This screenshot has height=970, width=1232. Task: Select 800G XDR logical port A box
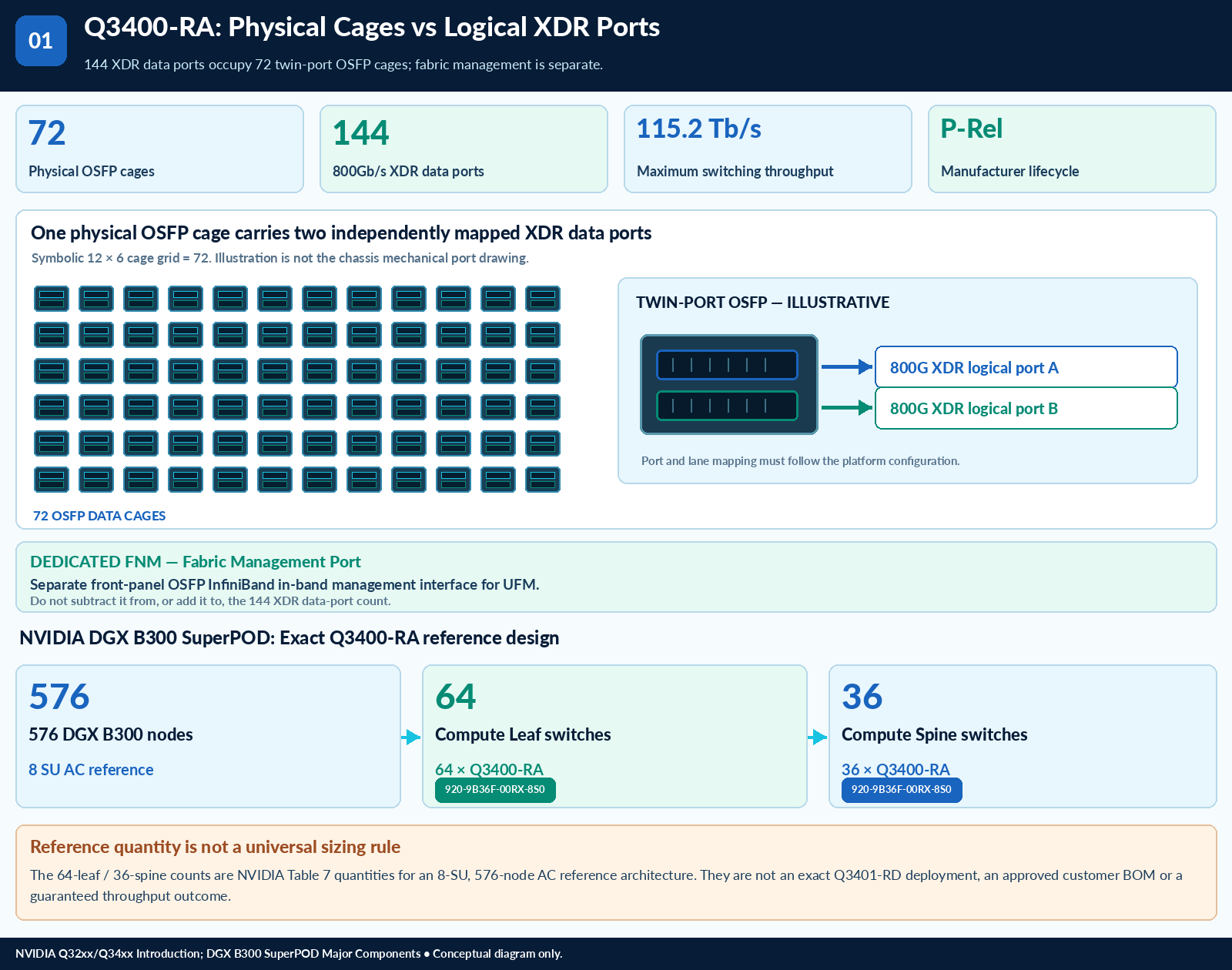(1026, 367)
